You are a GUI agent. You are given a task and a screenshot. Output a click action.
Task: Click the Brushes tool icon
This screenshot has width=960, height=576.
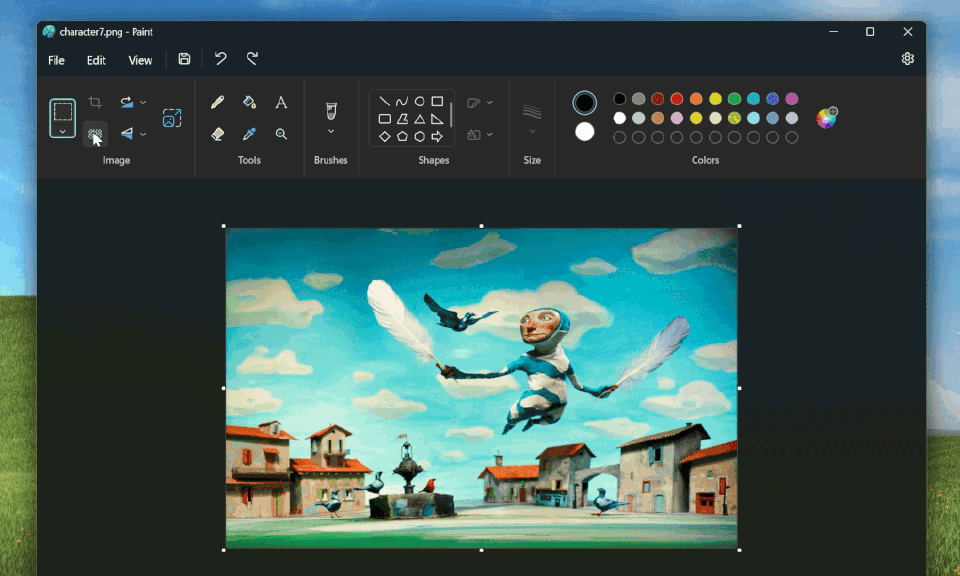[331, 111]
